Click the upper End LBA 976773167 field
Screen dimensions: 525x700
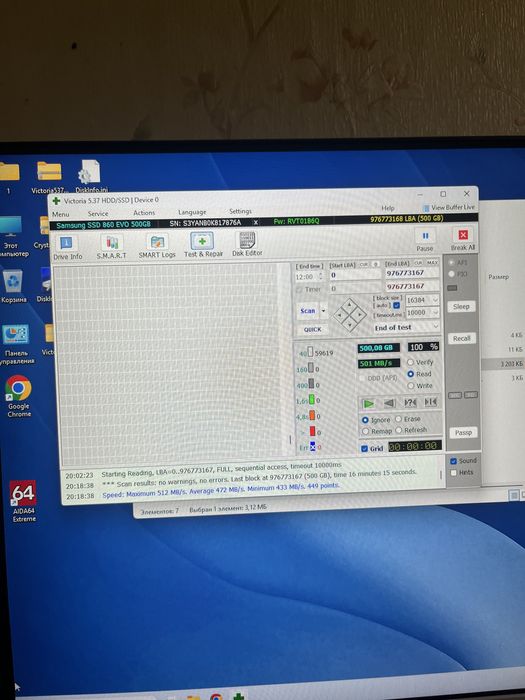412,273
